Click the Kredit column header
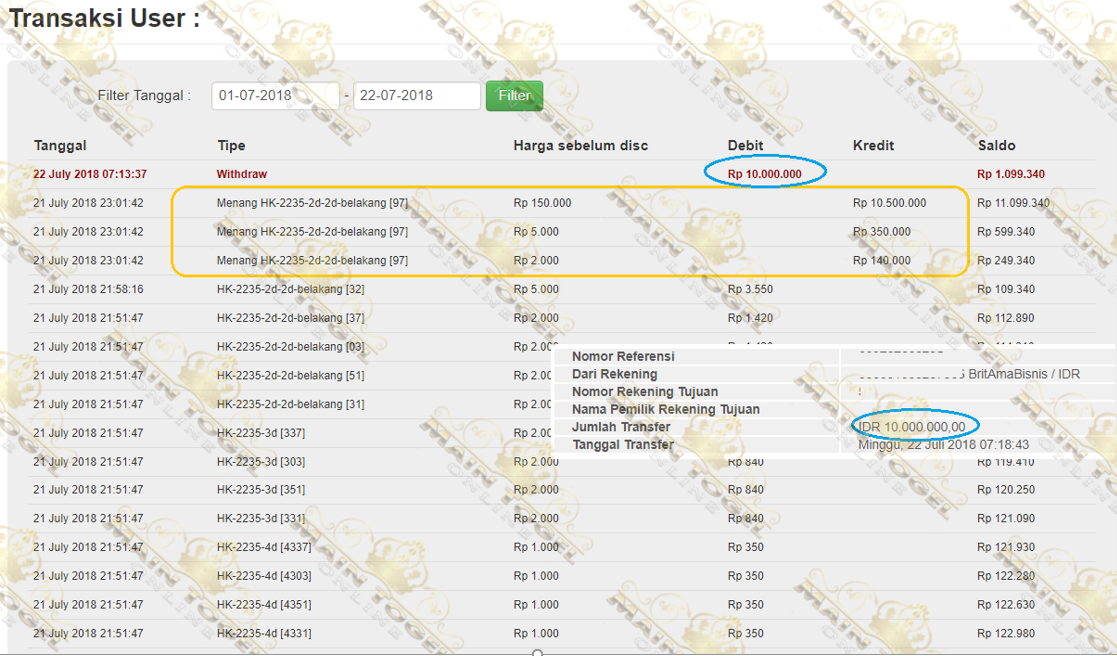 873,146
